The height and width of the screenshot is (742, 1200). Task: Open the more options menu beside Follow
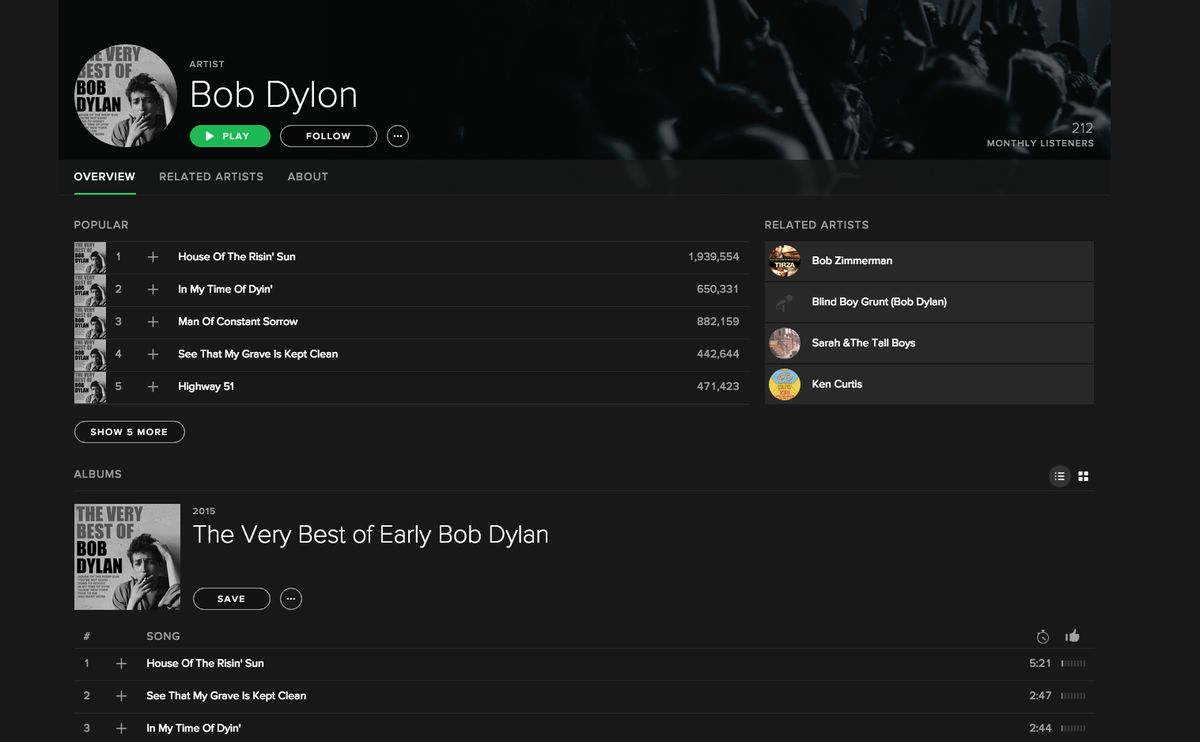tap(398, 136)
